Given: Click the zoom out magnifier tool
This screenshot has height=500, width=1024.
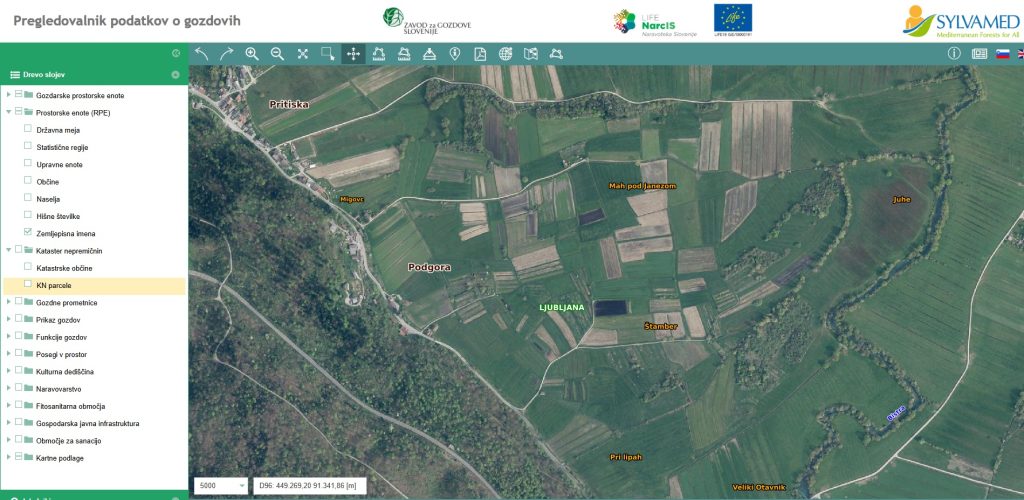Looking at the screenshot, I should click(277, 54).
